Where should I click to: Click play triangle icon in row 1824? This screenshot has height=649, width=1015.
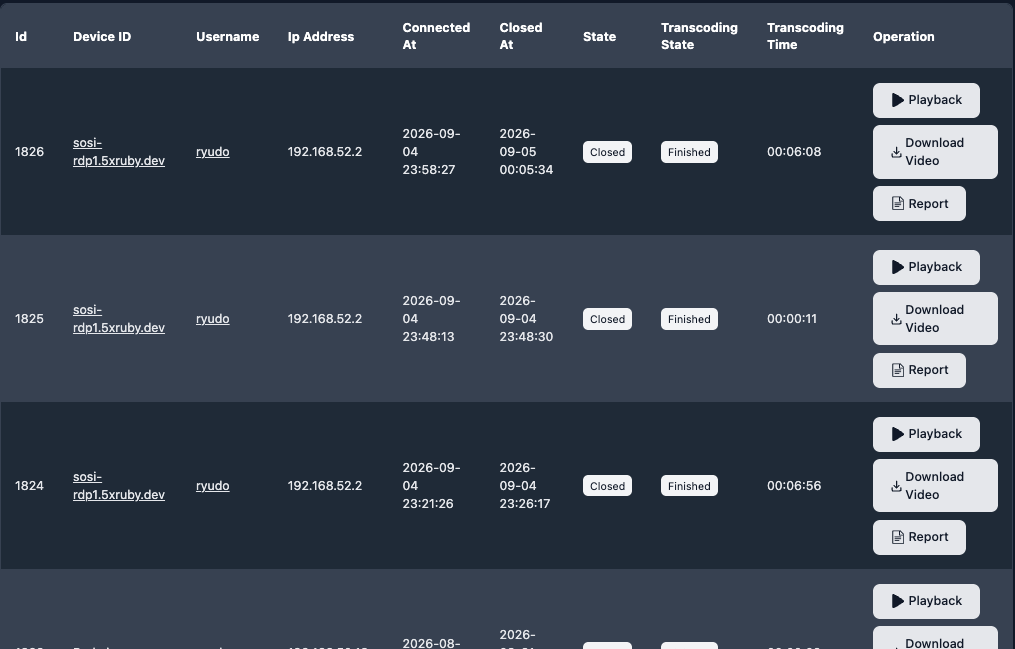click(897, 434)
